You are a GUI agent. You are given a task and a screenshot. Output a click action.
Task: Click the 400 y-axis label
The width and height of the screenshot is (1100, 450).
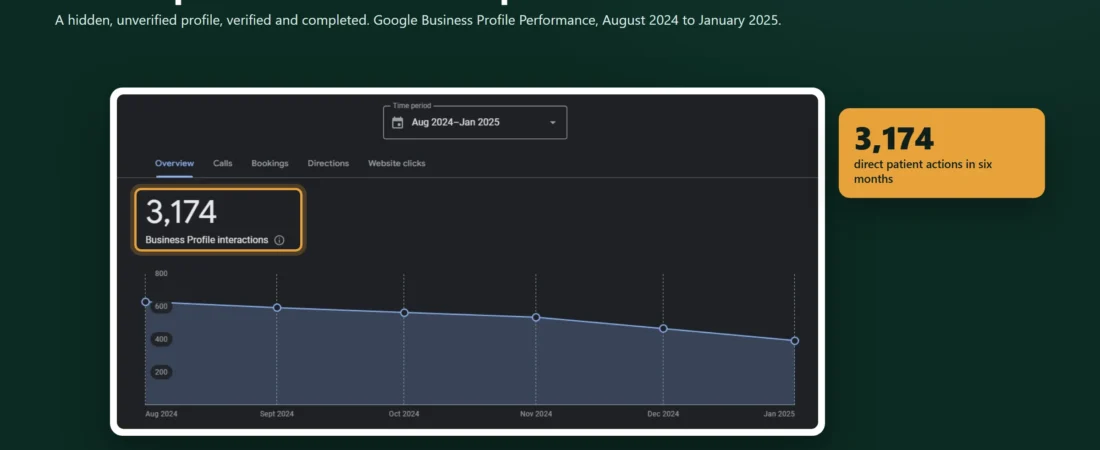point(161,339)
